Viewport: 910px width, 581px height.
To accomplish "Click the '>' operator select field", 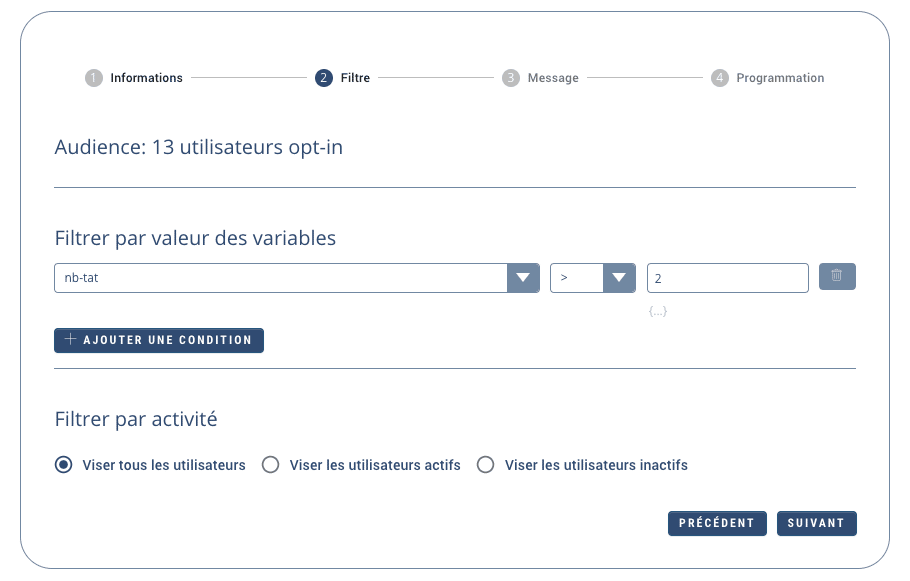I will [x=576, y=278].
